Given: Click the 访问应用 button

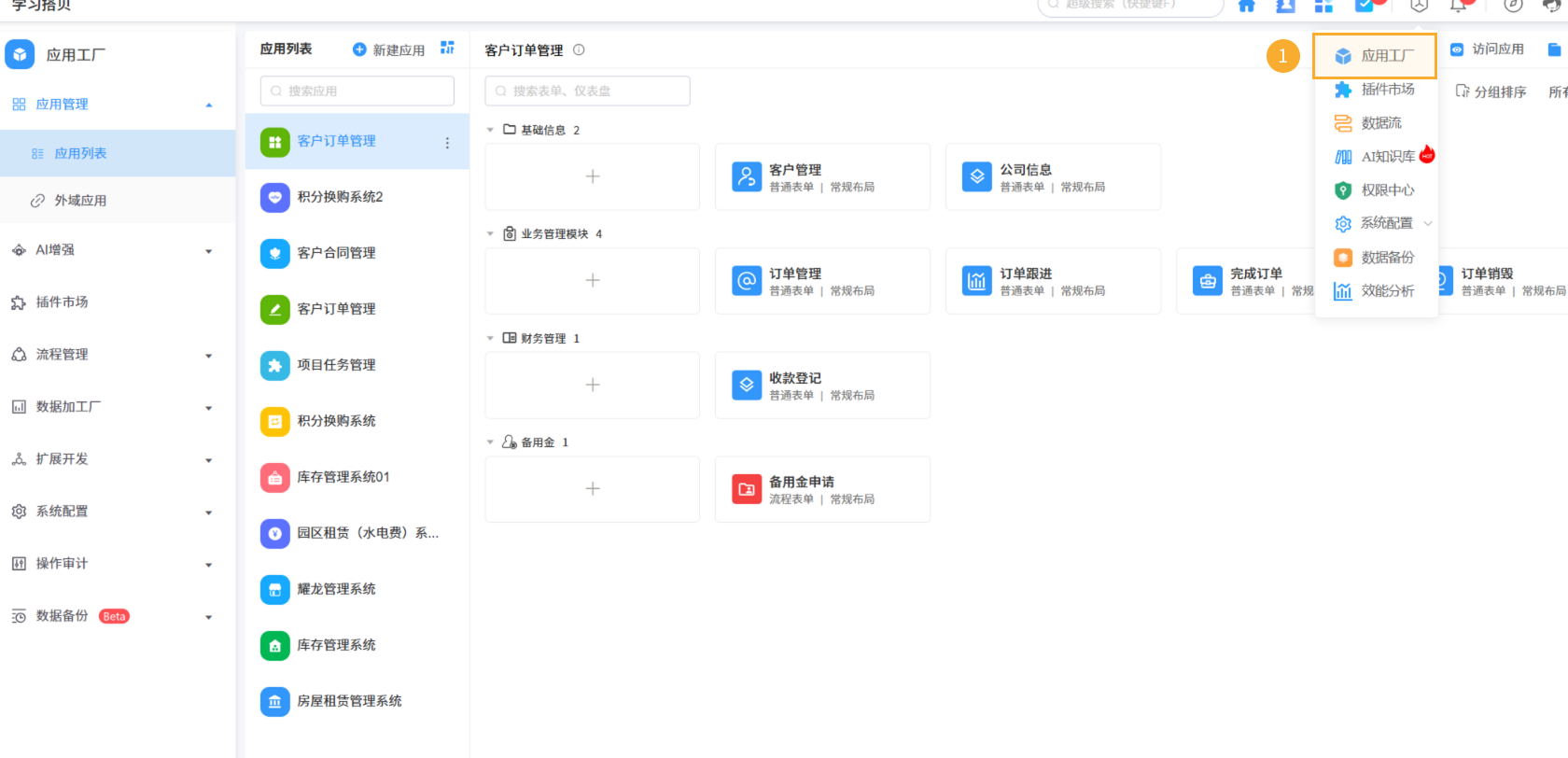Looking at the screenshot, I should 1487,49.
